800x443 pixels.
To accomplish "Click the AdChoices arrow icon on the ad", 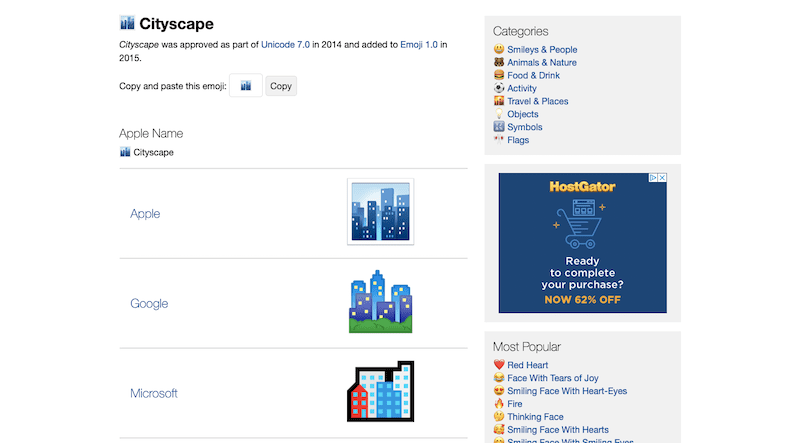I will tap(653, 178).
